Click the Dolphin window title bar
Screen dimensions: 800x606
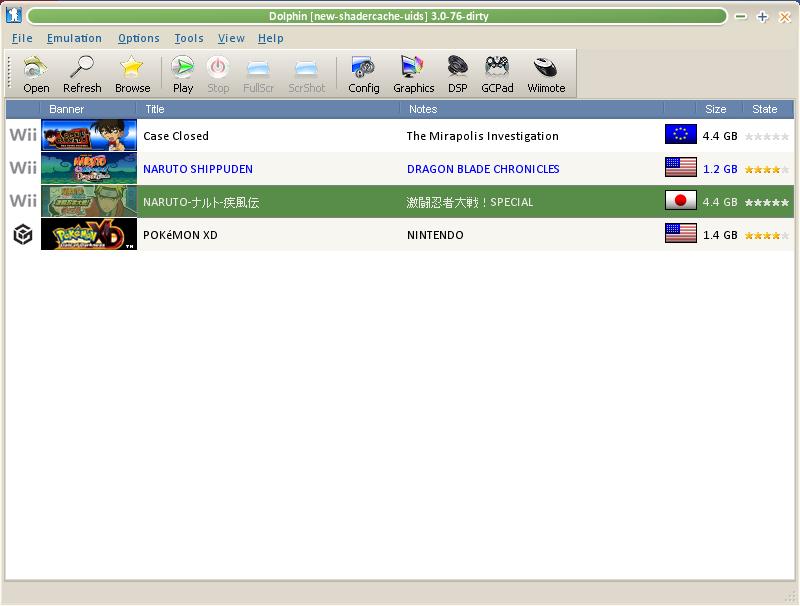tap(378, 16)
